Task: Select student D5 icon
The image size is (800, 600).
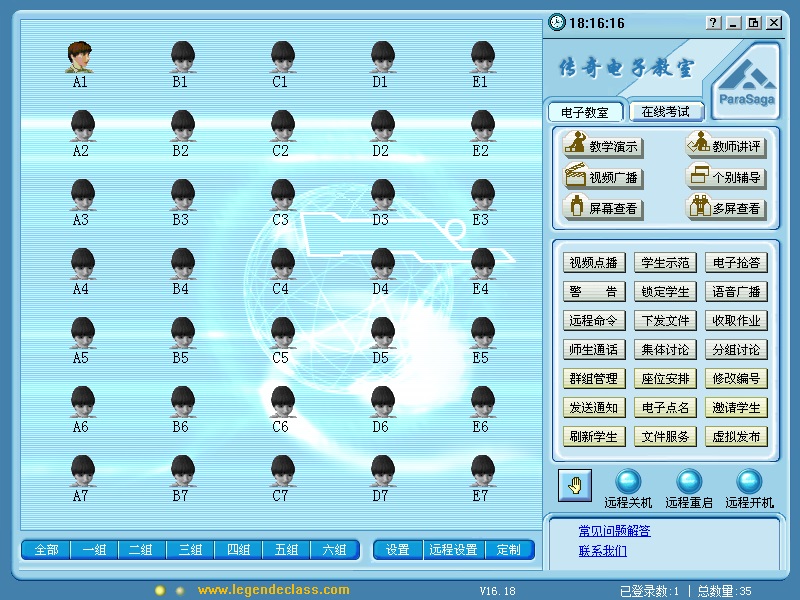Action: click(382, 333)
